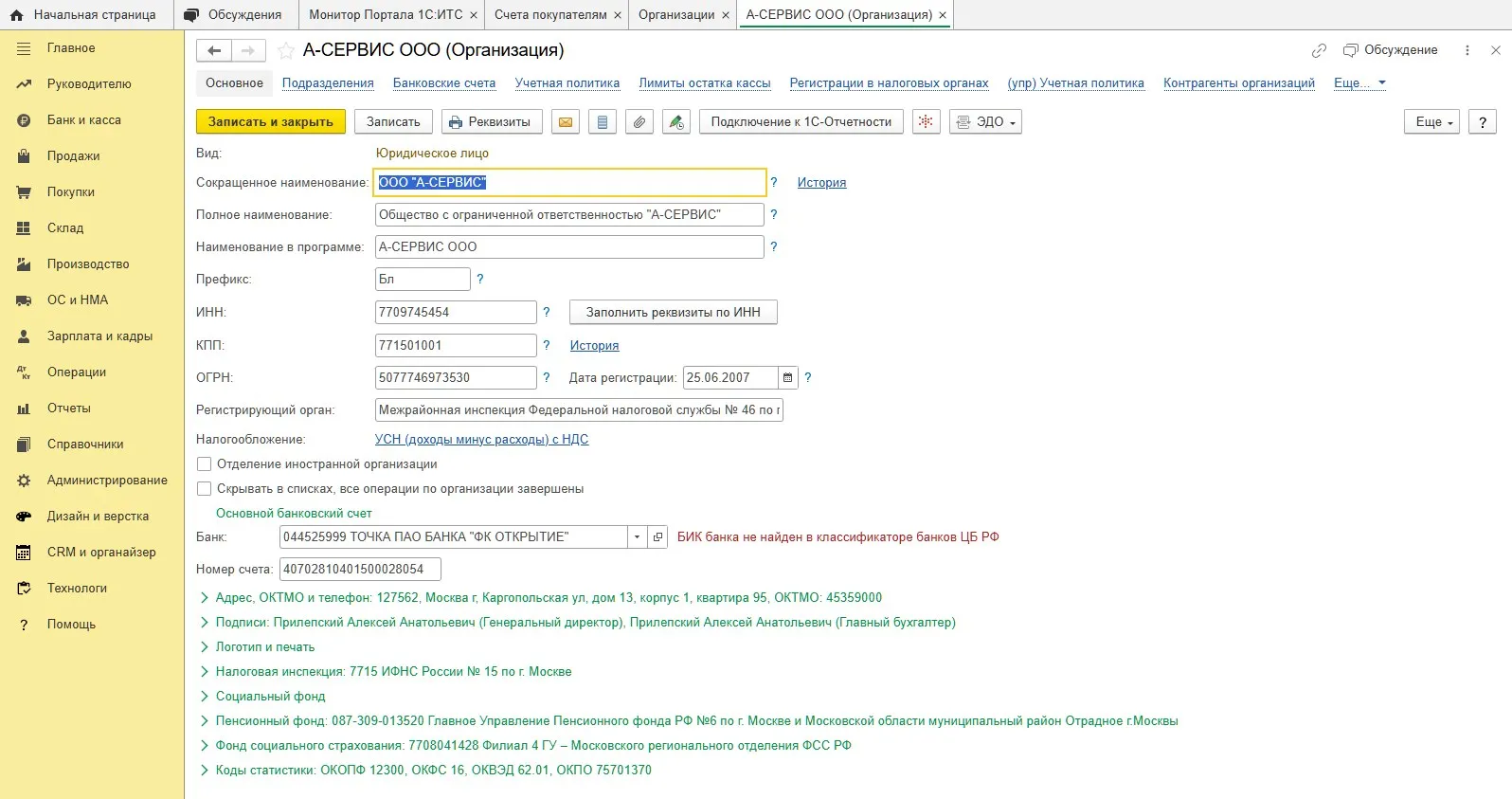The width and height of the screenshot is (1512, 799).
Task: Open Реквизиты print button
Action: coord(491,122)
